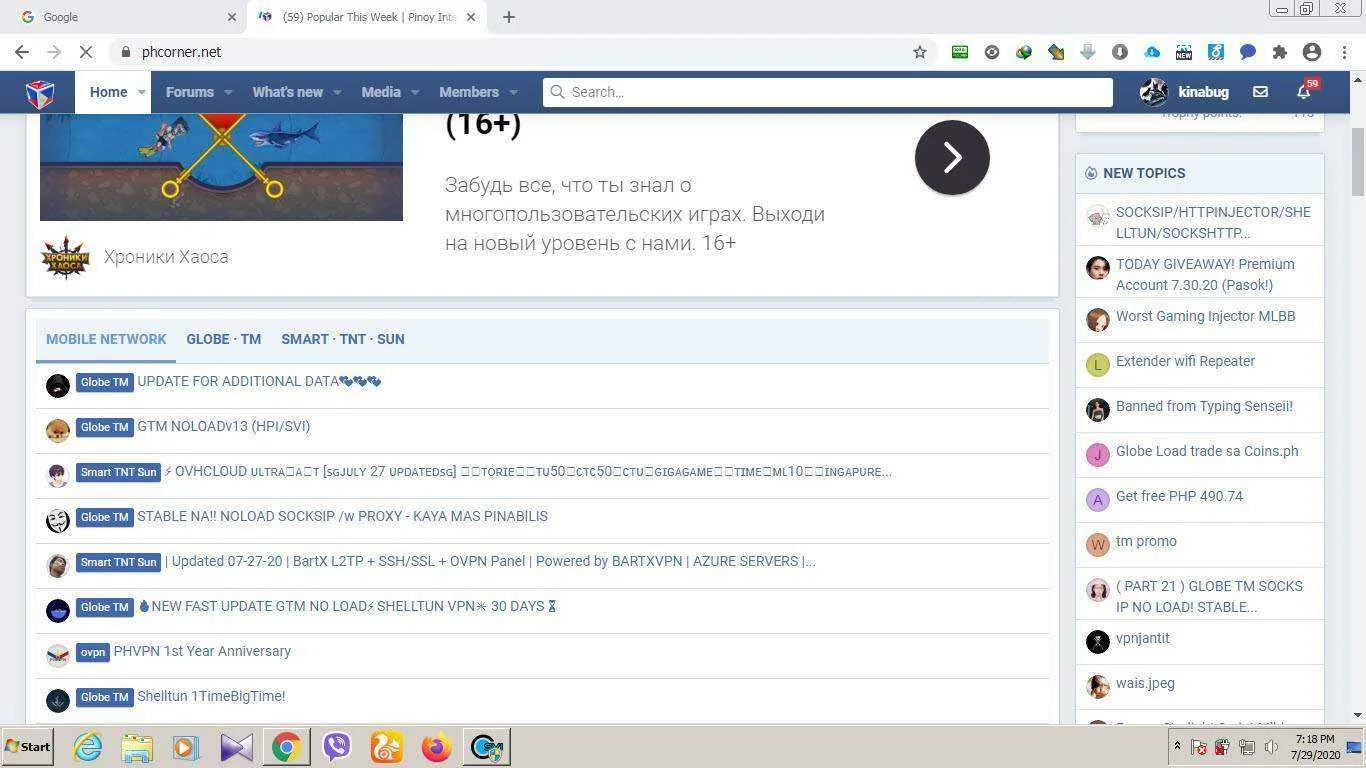Click the ovpn tag on PHVPN thread

point(93,652)
